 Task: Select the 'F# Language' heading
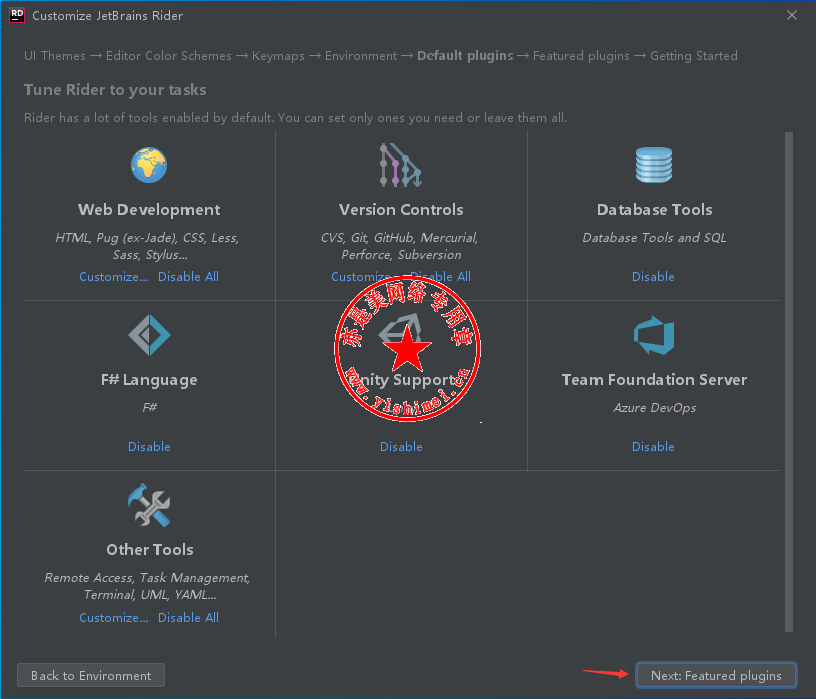149,380
